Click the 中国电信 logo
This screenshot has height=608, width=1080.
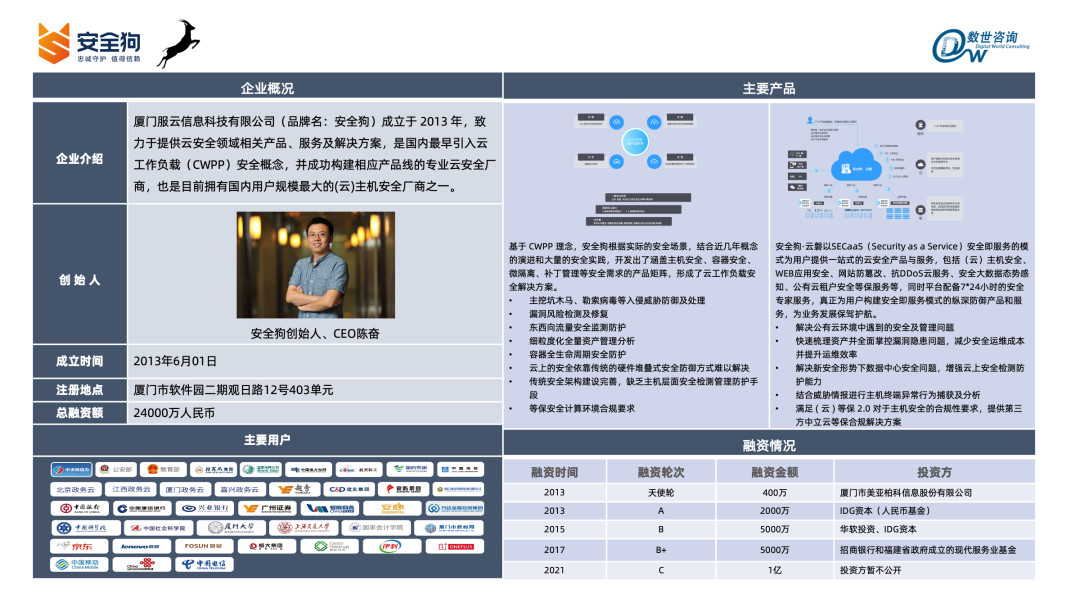(204, 565)
